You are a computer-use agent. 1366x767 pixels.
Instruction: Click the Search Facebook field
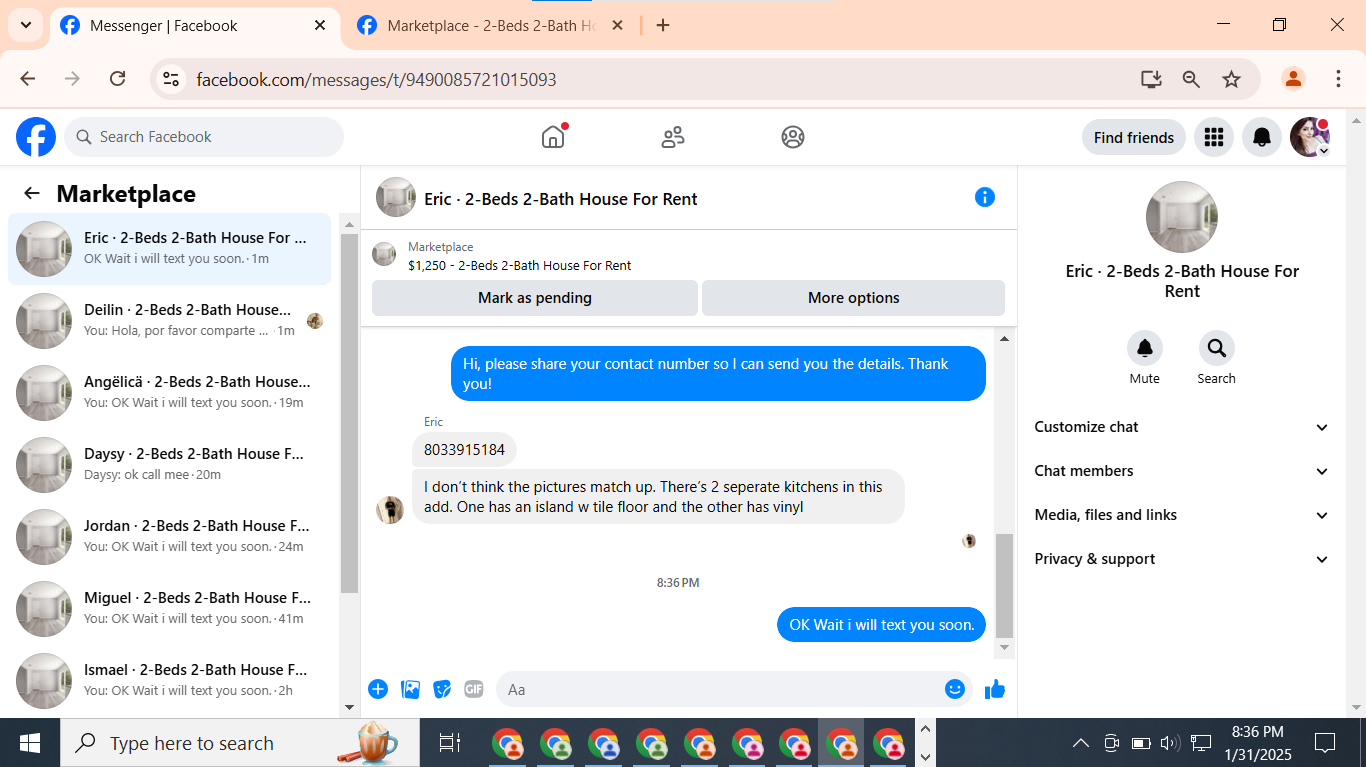204,137
